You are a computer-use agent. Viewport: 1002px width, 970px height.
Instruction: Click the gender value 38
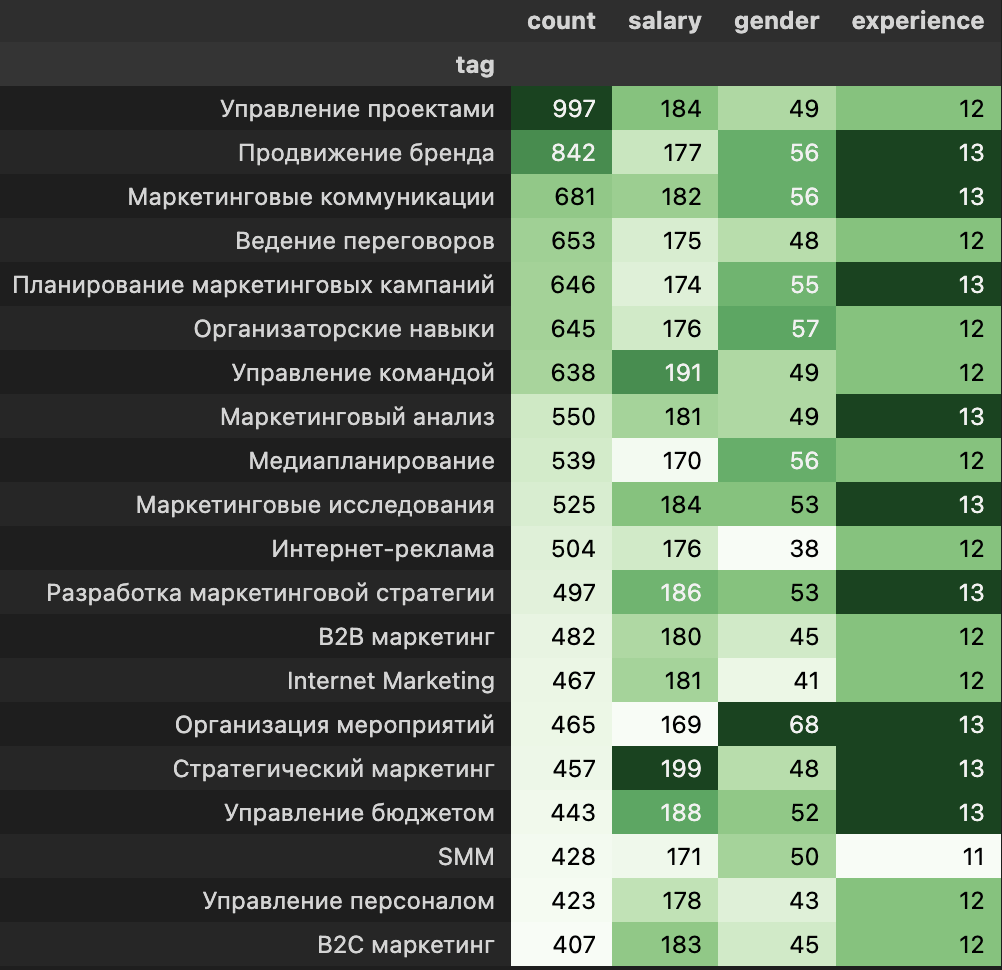pos(804,549)
